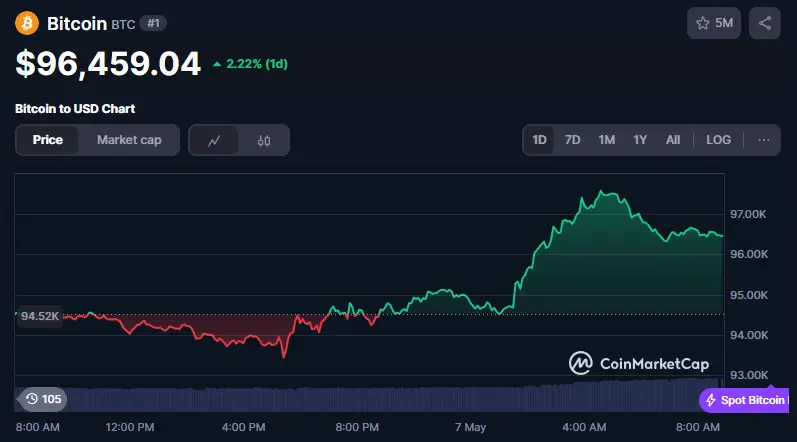Click the 12:00 PM time axis label
Screen dimensions: 797x442
click(130, 427)
